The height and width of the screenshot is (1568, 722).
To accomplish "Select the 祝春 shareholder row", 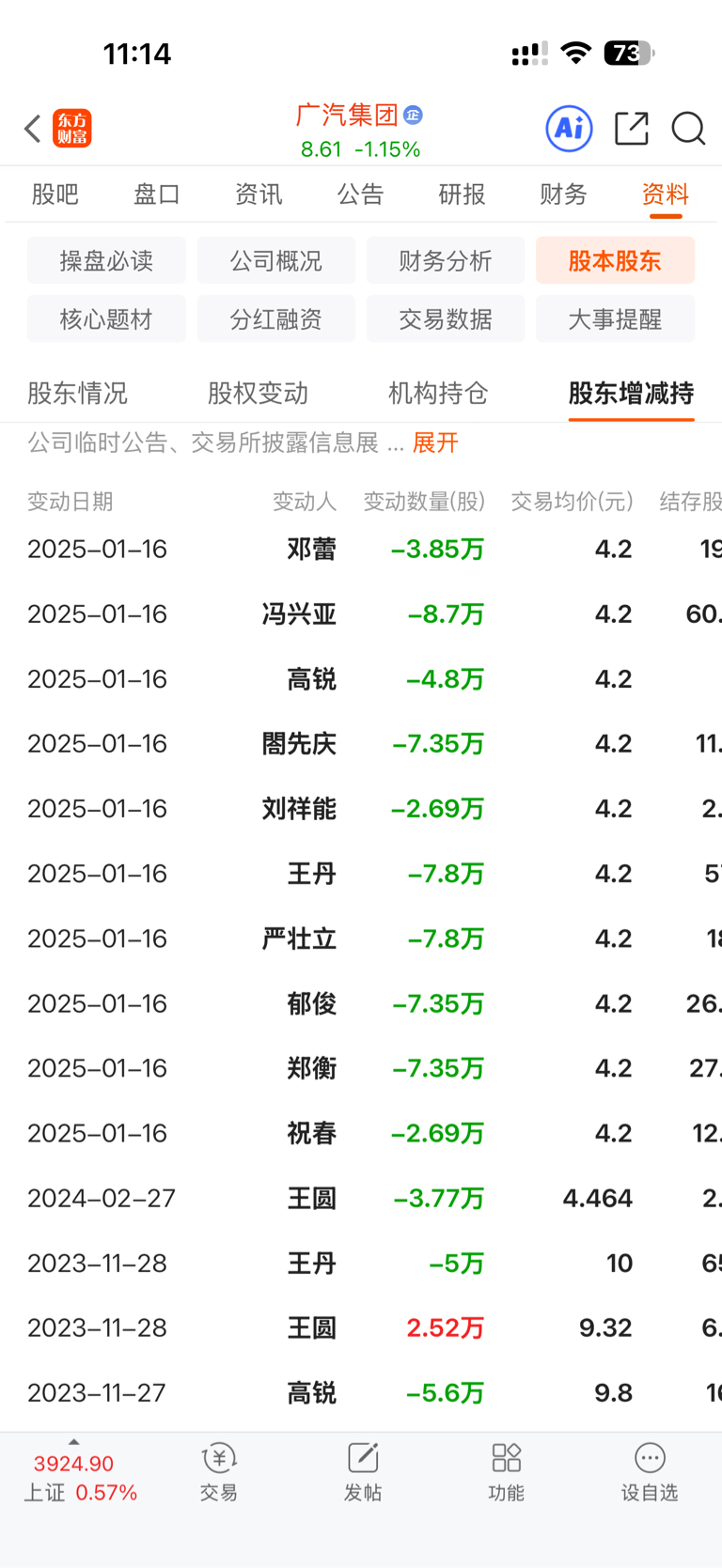I will click(x=361, y=1132).
